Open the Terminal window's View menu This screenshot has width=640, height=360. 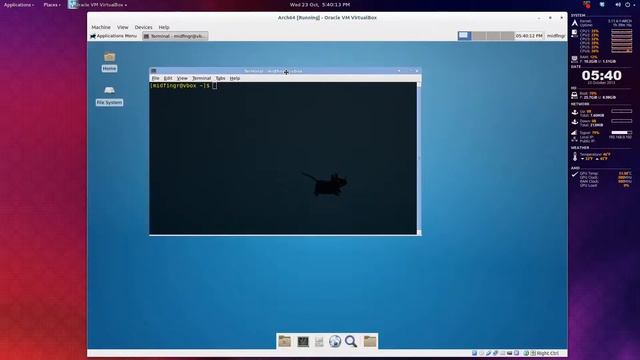(182, 78)
